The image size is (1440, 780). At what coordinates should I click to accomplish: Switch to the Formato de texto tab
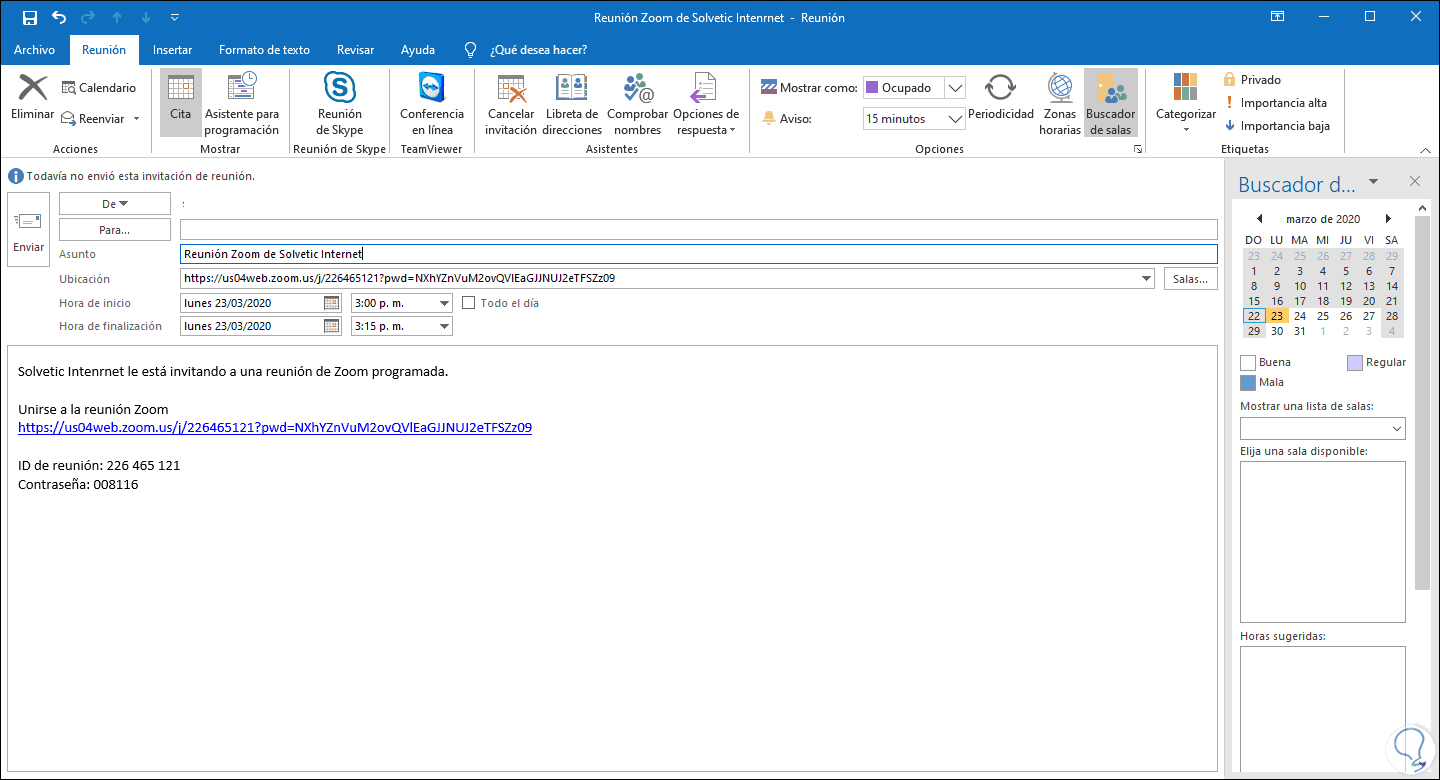click(x=265, y=50)
